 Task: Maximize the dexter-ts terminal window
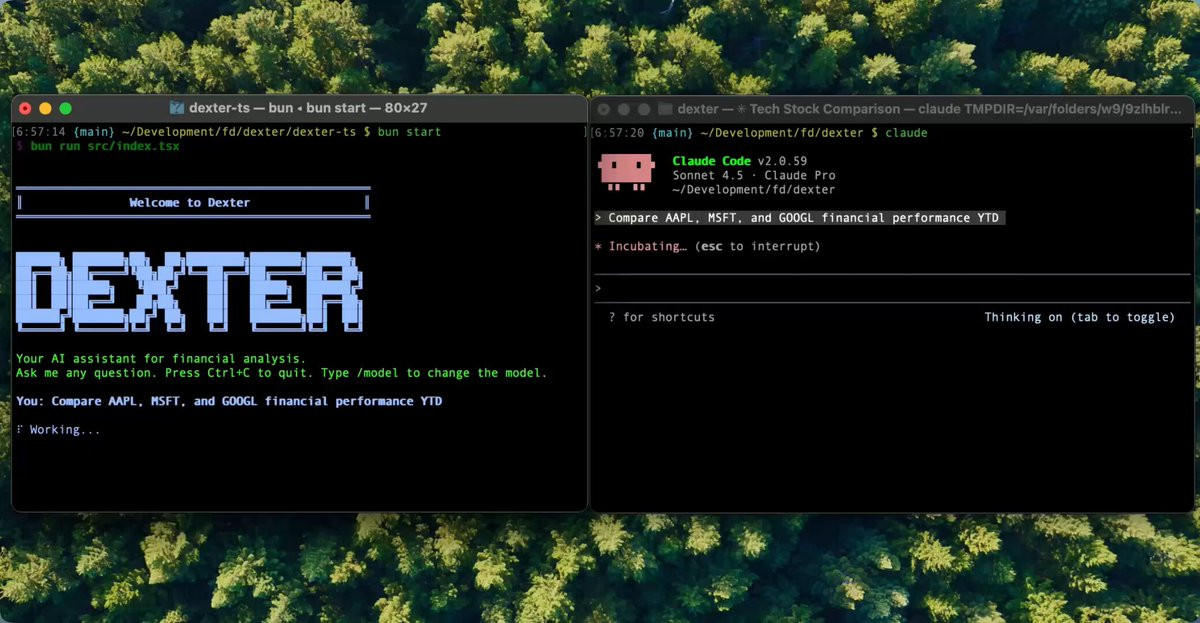click(x=66, y=108)
